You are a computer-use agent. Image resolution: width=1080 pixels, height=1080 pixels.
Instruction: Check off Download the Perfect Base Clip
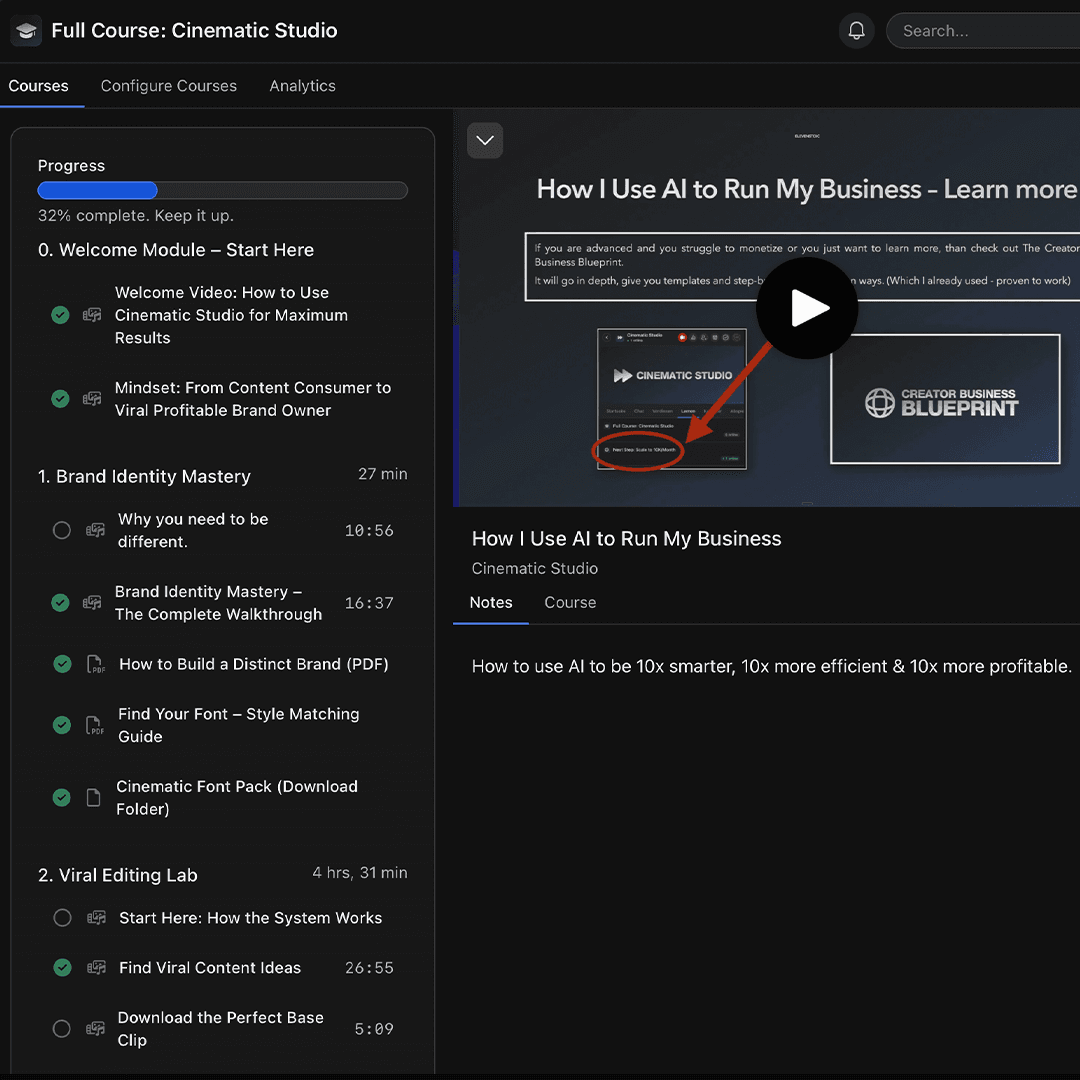point(61,1028)
